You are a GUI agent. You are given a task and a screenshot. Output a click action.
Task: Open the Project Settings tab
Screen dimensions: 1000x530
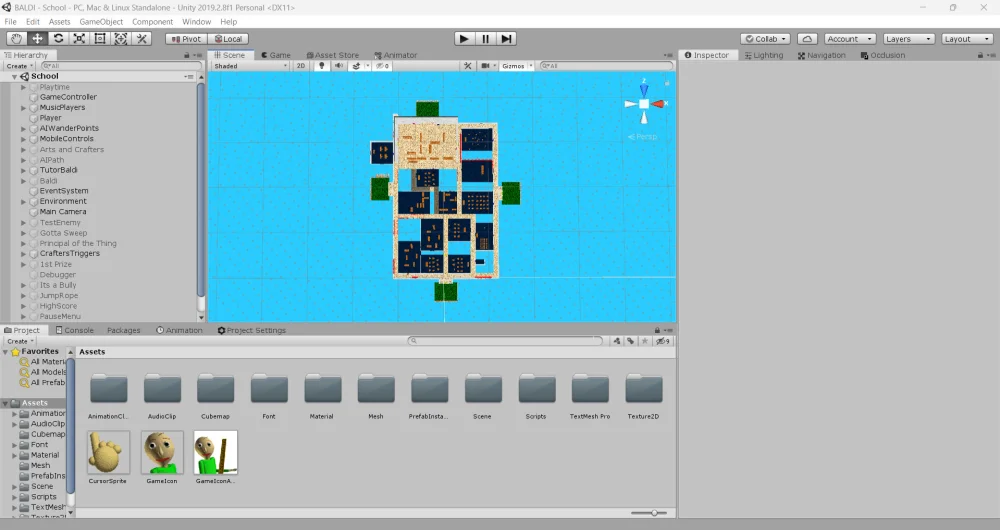(x=251, y=330)
